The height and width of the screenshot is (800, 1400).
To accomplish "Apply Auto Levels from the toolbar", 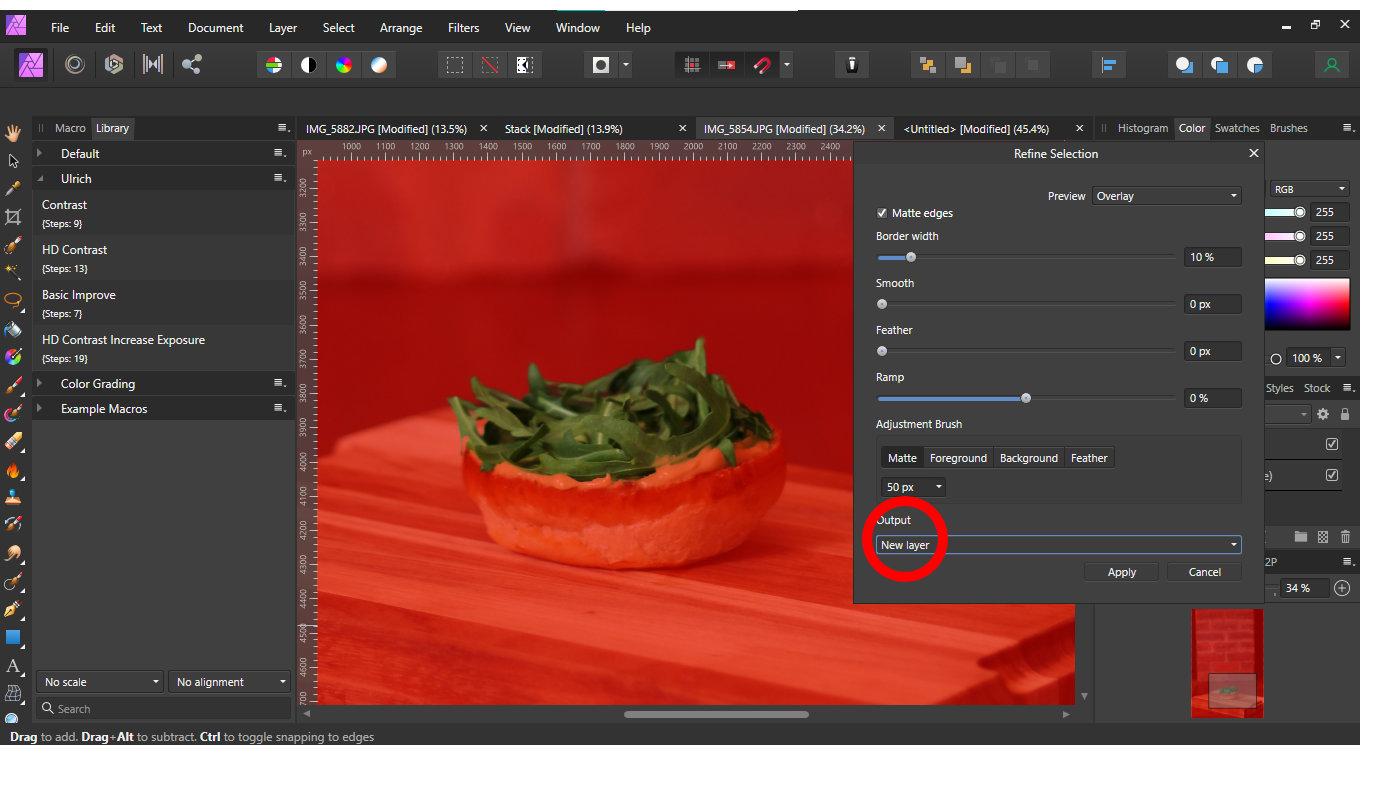I will tap(273, 65).
